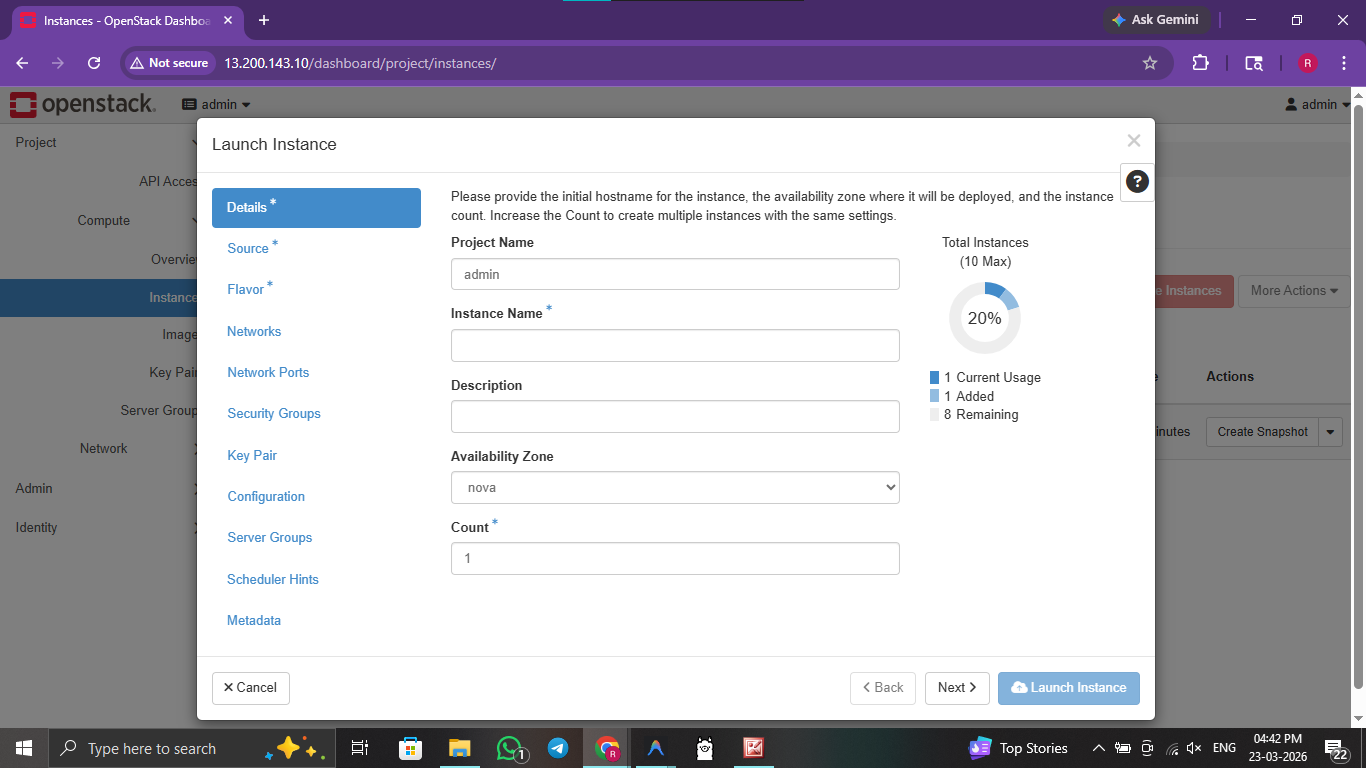Click the Instance Name input field
This screenshot has width=1366, height=768.
click(675, 345)
